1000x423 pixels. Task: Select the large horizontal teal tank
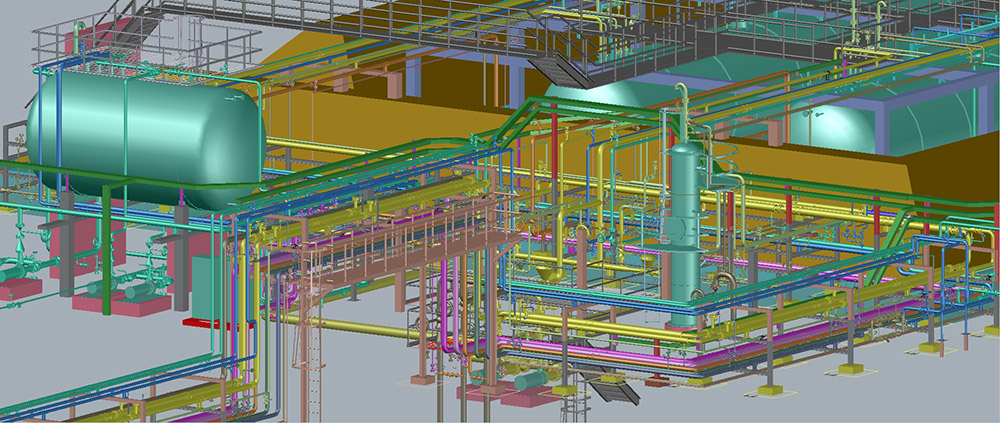point(145,138)
